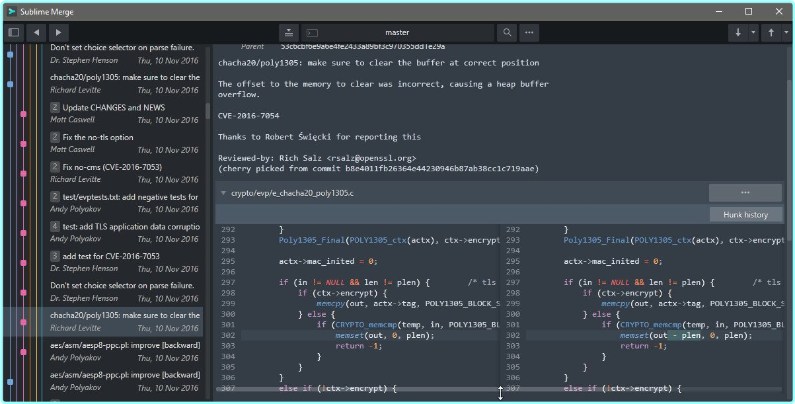Open the toolbar more options ellipsis
The image size is (795, 404).
coord(530,32)
